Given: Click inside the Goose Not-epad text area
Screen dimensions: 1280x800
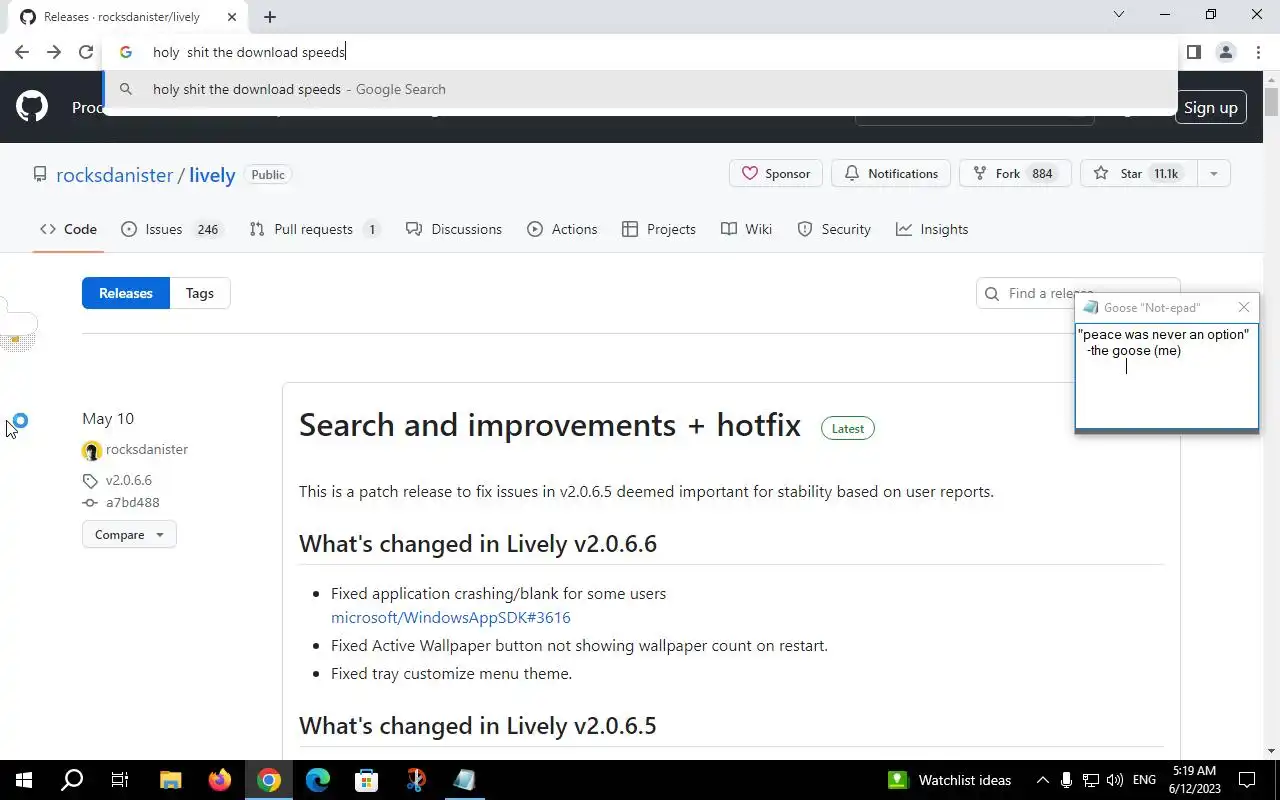Looking at the screenshot, I should click(x=1166, y=376).
